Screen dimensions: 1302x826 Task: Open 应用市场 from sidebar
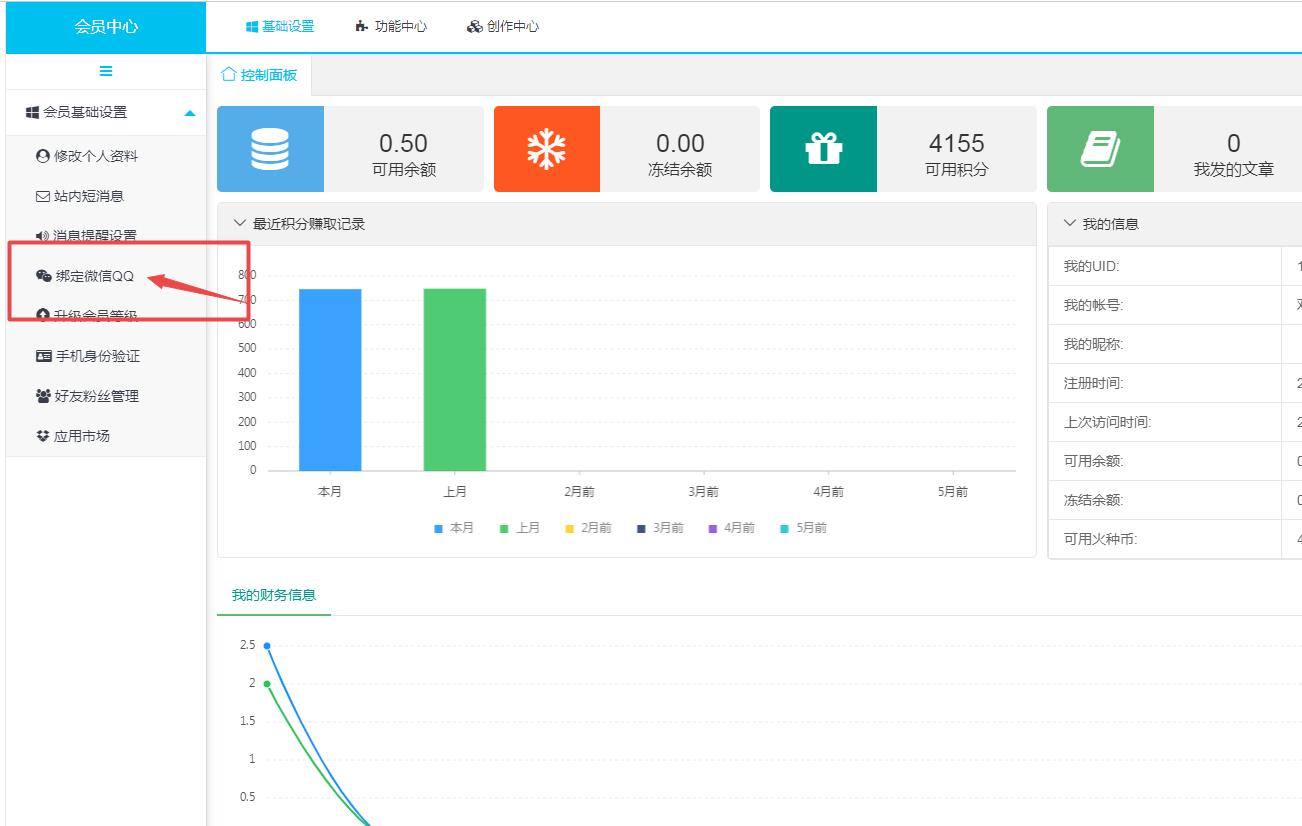coord(73,436)
